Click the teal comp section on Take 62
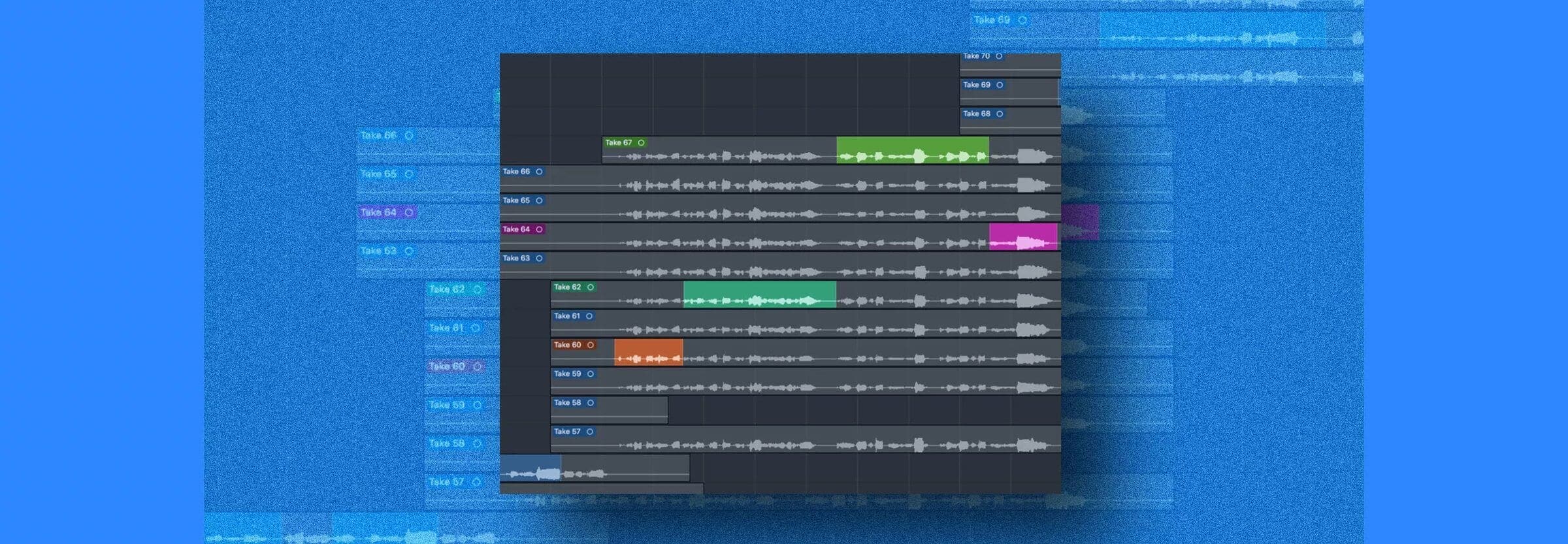Viewport: 1568px width, 544px height. click(x=760, y=295)
